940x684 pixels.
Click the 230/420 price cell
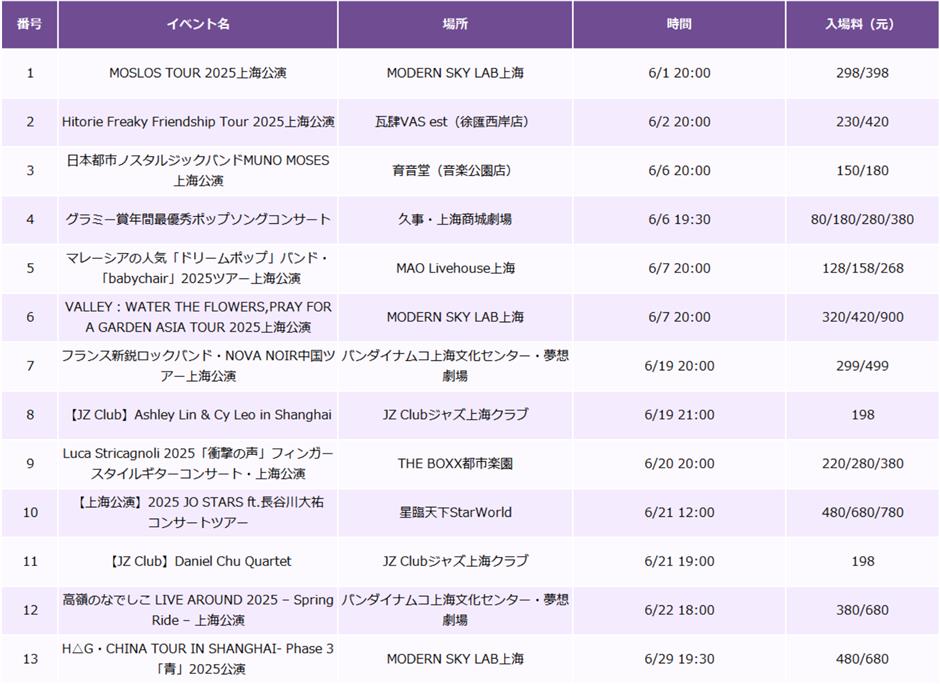point(862,122)
